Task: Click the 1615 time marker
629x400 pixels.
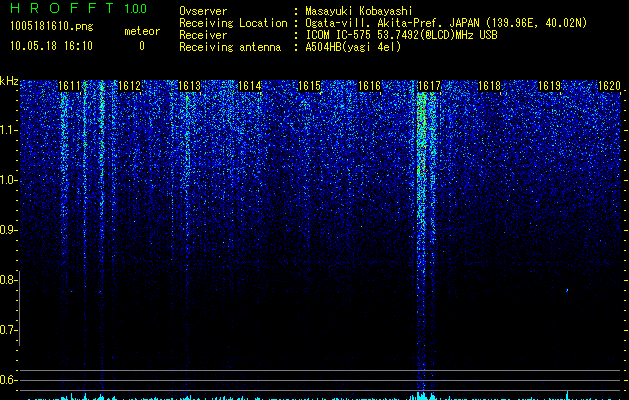Action: pyautogui.click(x=309, y=86)
